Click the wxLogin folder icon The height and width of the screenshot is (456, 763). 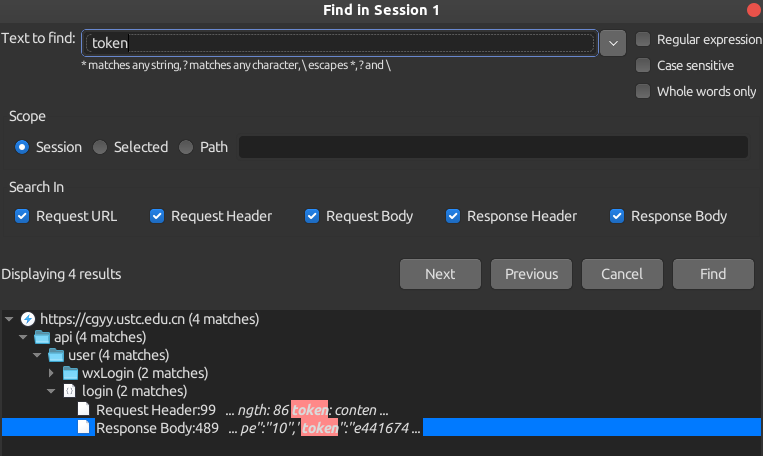[x=70, y=373]
